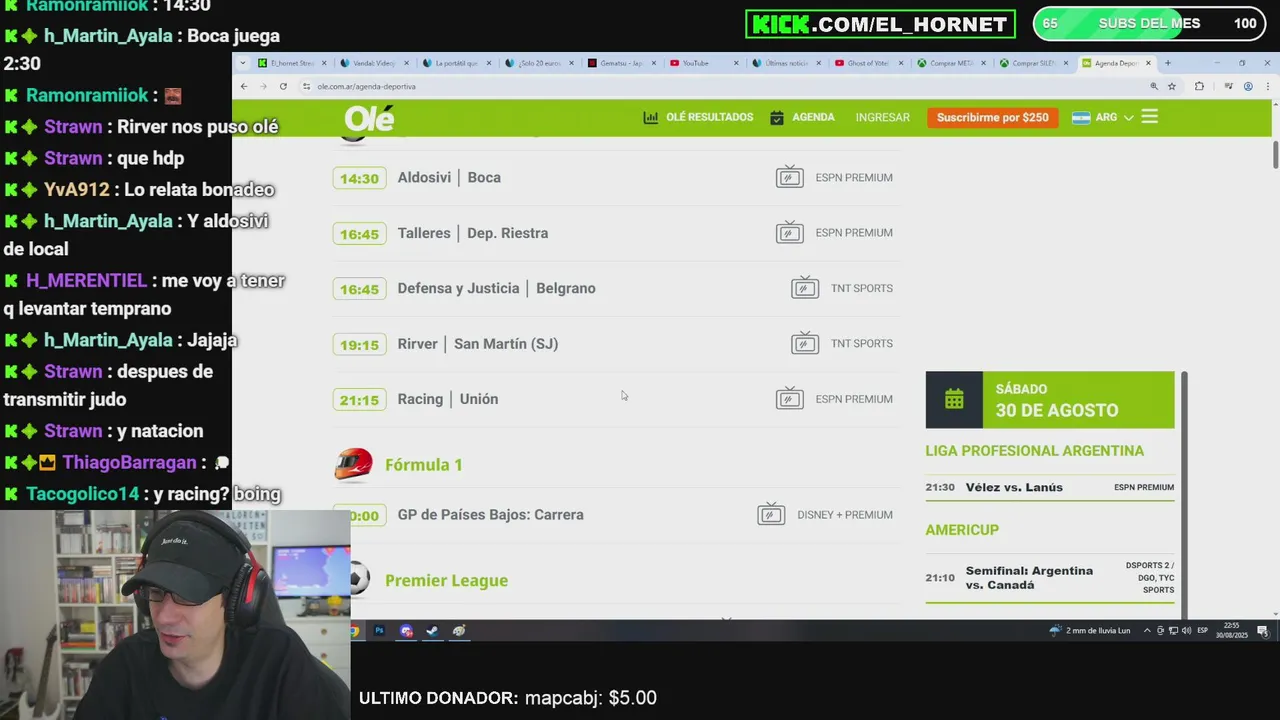Viewport: 1280px width, 720px height.
Task: Open Photoshop from the taskbar
Action: (x=379, y=631)
